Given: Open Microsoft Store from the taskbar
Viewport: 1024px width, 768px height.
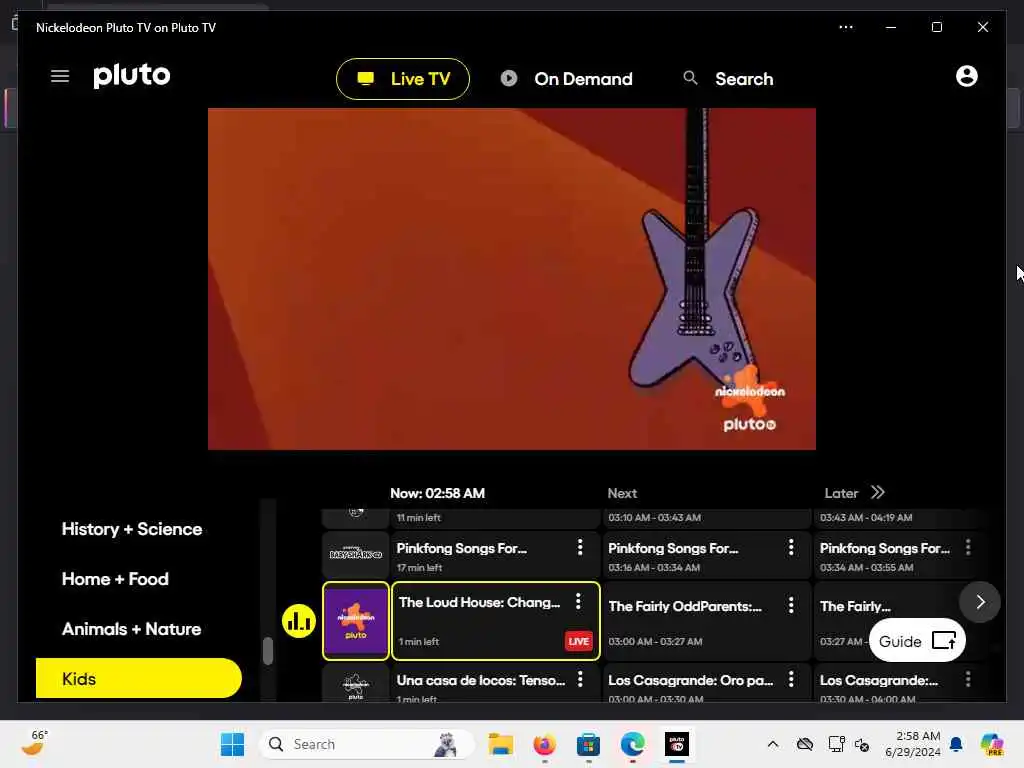Looking at the screenshot, I should (x=588, y=744).
